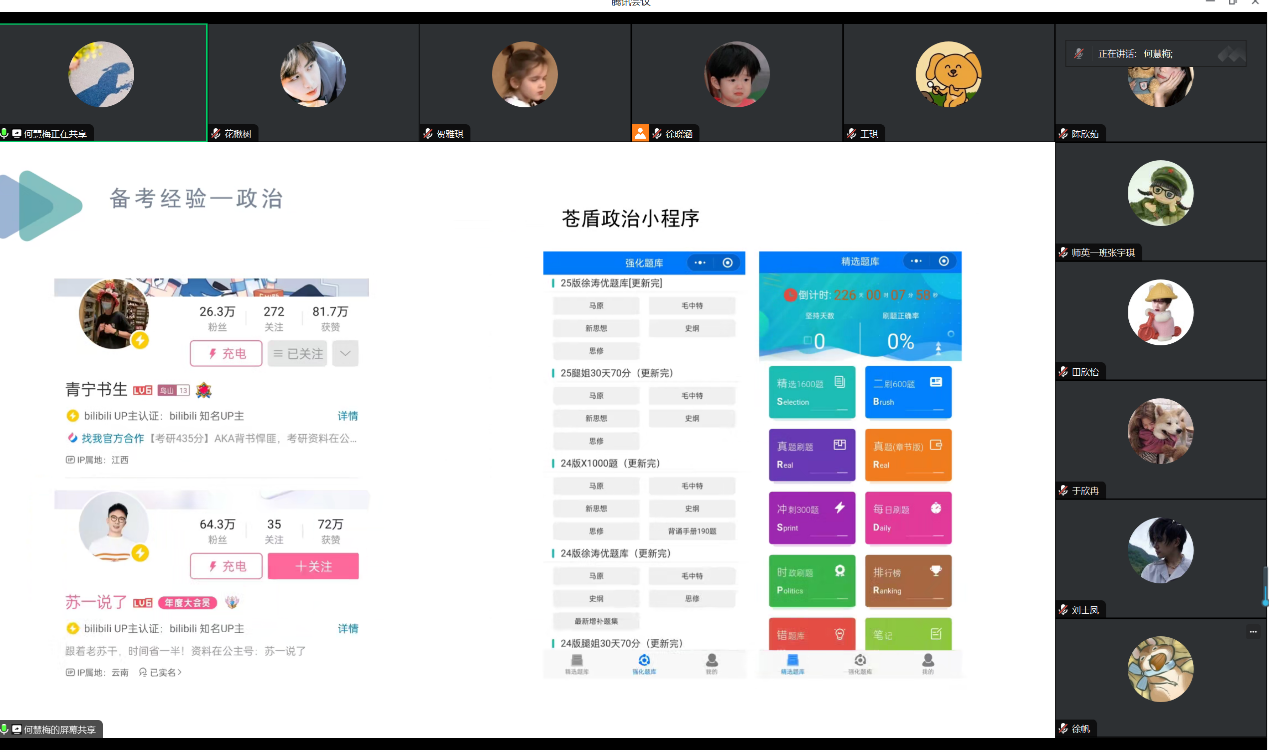
Task: Open the 排行榜 Ranking trophy tile
Action: pos(908,581)
